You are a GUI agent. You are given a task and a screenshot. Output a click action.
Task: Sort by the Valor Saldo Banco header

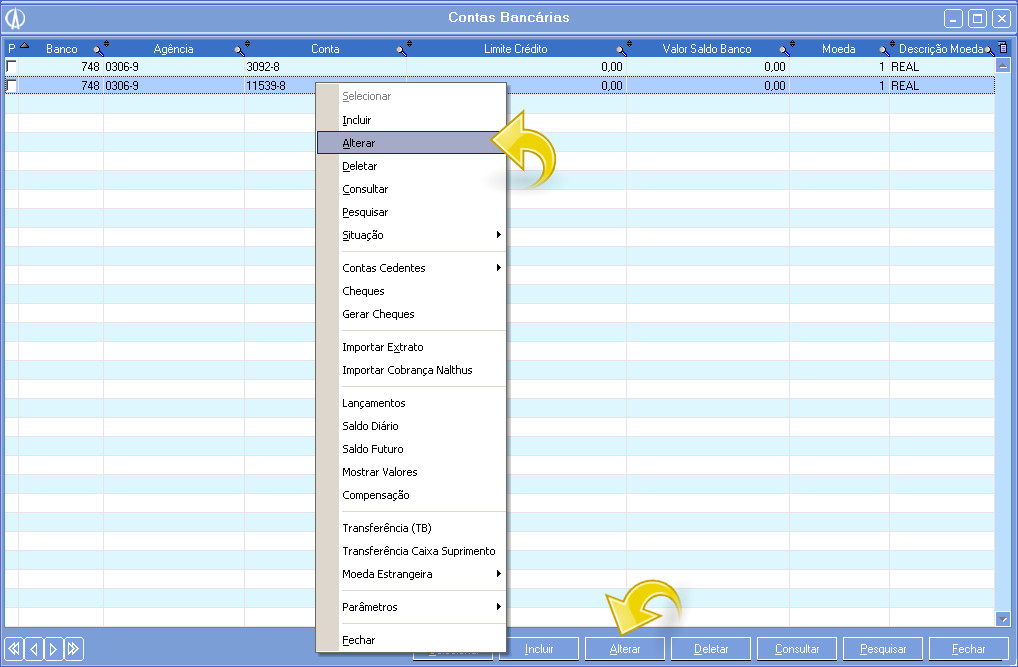click(x=706, y=49)
